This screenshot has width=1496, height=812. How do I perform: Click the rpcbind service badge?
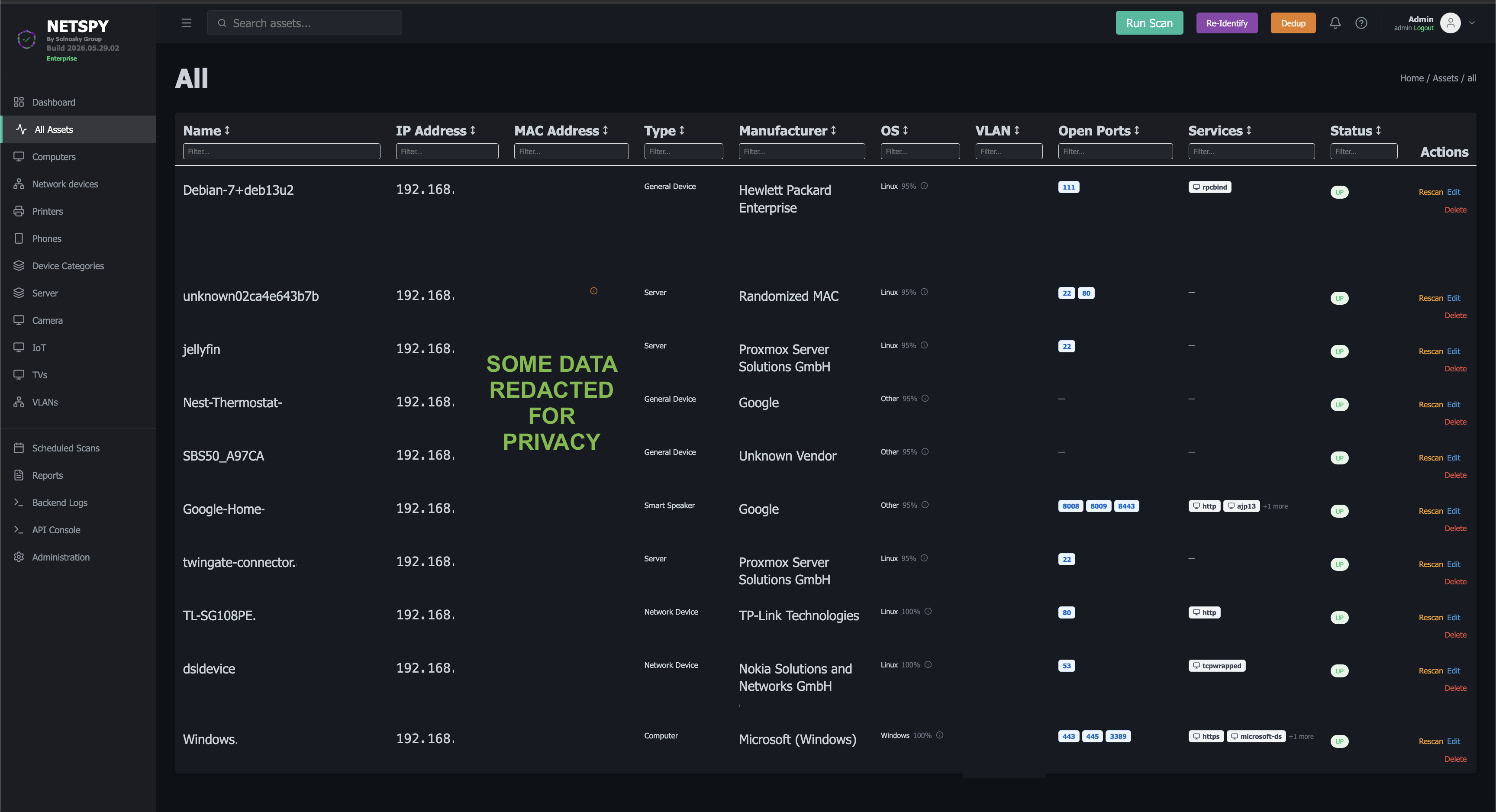(x=1210, y=187)
